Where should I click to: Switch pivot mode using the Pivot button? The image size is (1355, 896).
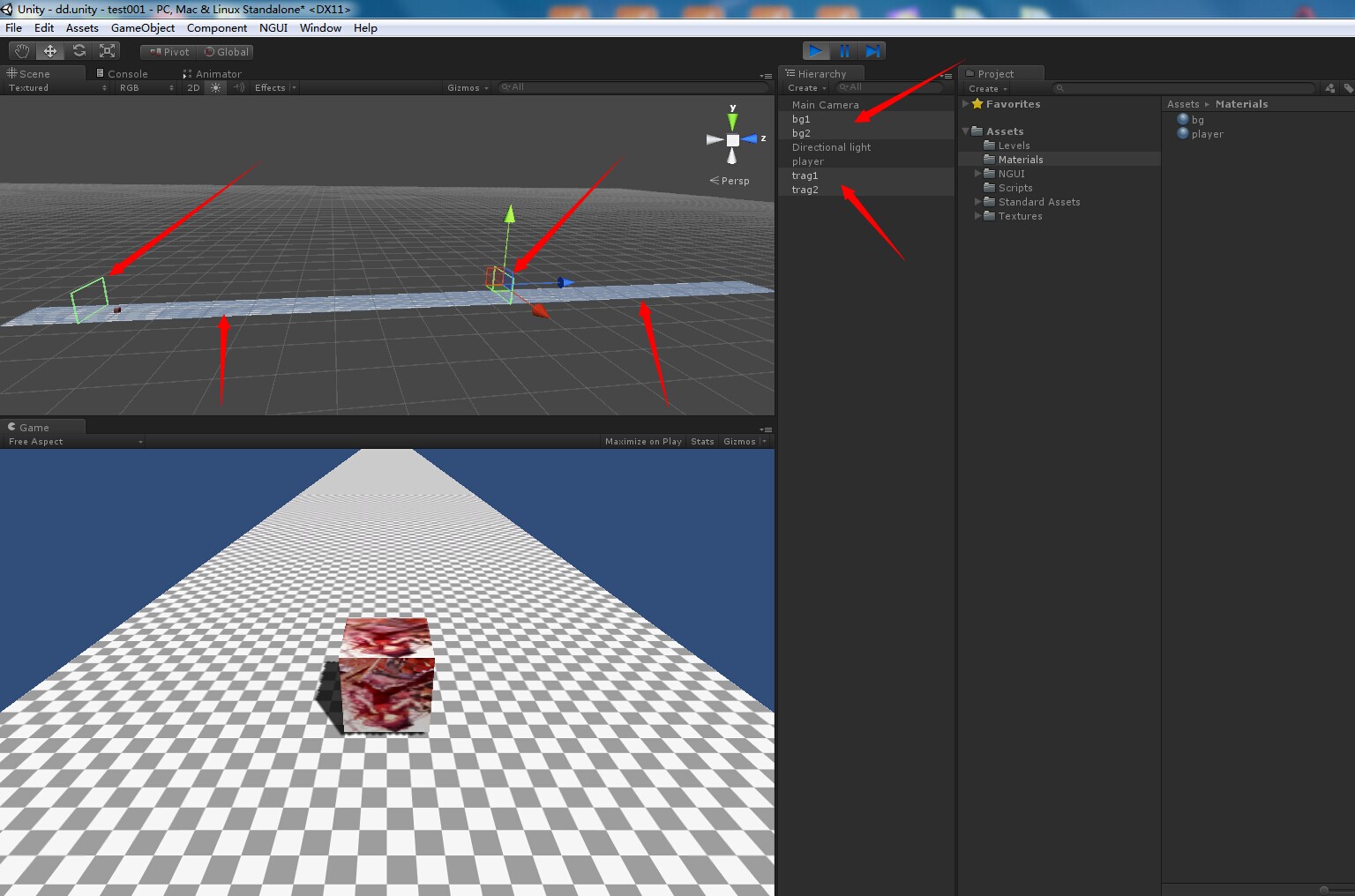point(167,51)
